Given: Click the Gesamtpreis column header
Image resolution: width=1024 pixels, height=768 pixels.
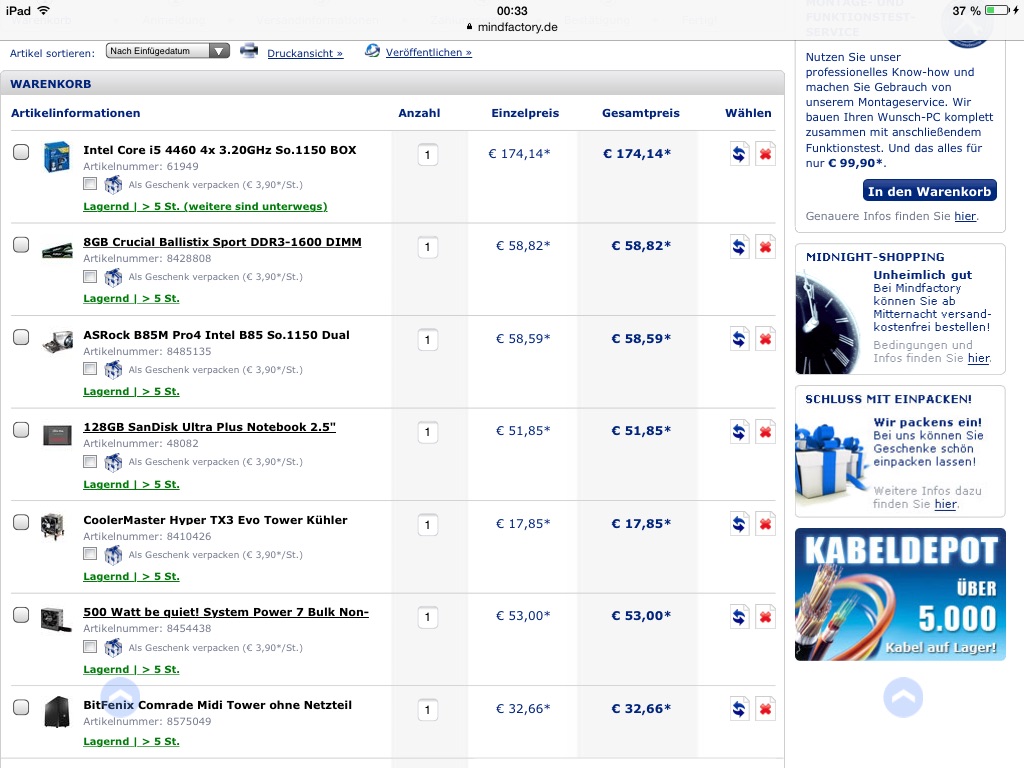Looking at the screenshot, I should point(641,113).
